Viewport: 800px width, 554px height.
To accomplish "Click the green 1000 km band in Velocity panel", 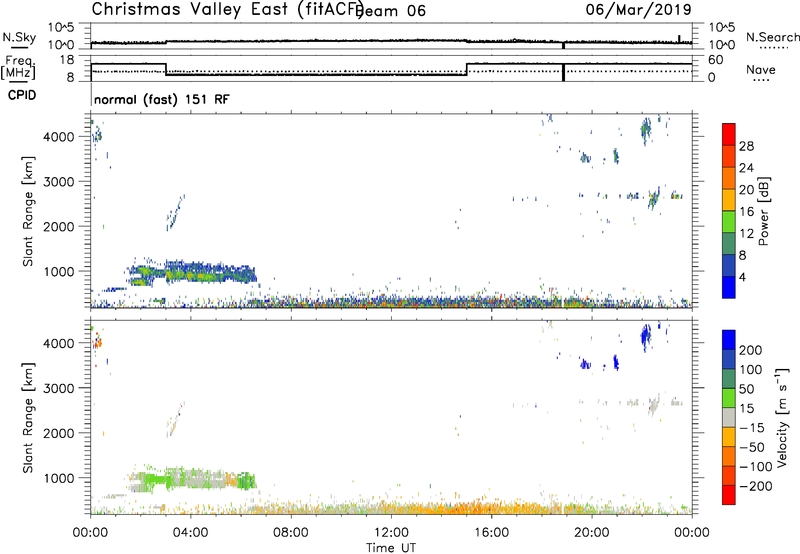I will click(x=191, y=480).
